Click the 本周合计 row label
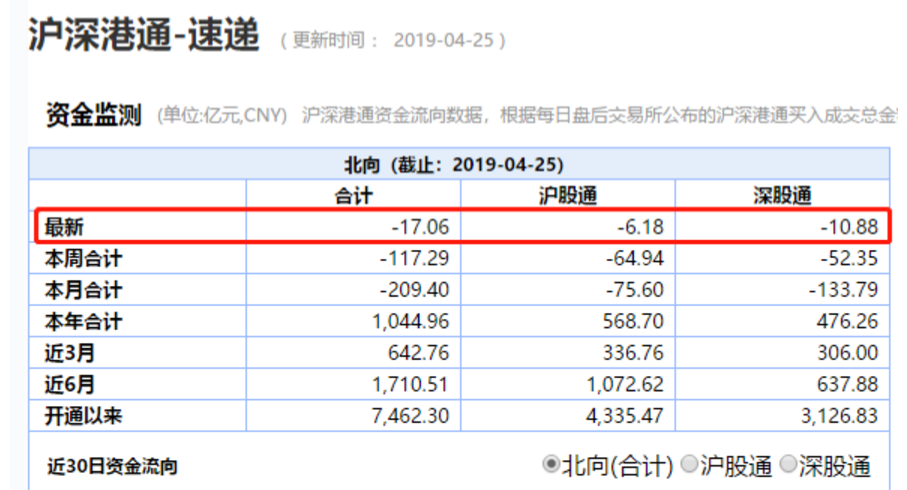This screenshot has height=490, width=907. click(x=84, y=259)
